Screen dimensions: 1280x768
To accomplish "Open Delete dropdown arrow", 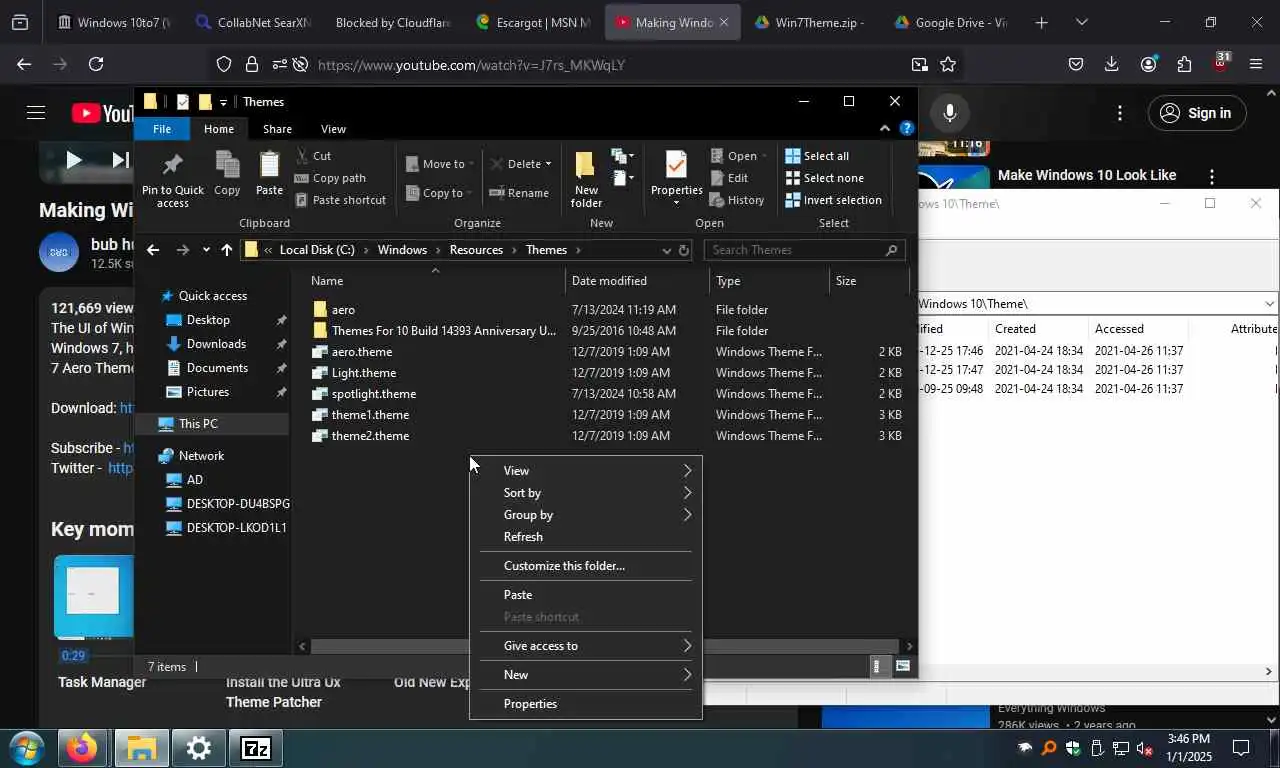I will pyautogui.click(x=548, y=164).
